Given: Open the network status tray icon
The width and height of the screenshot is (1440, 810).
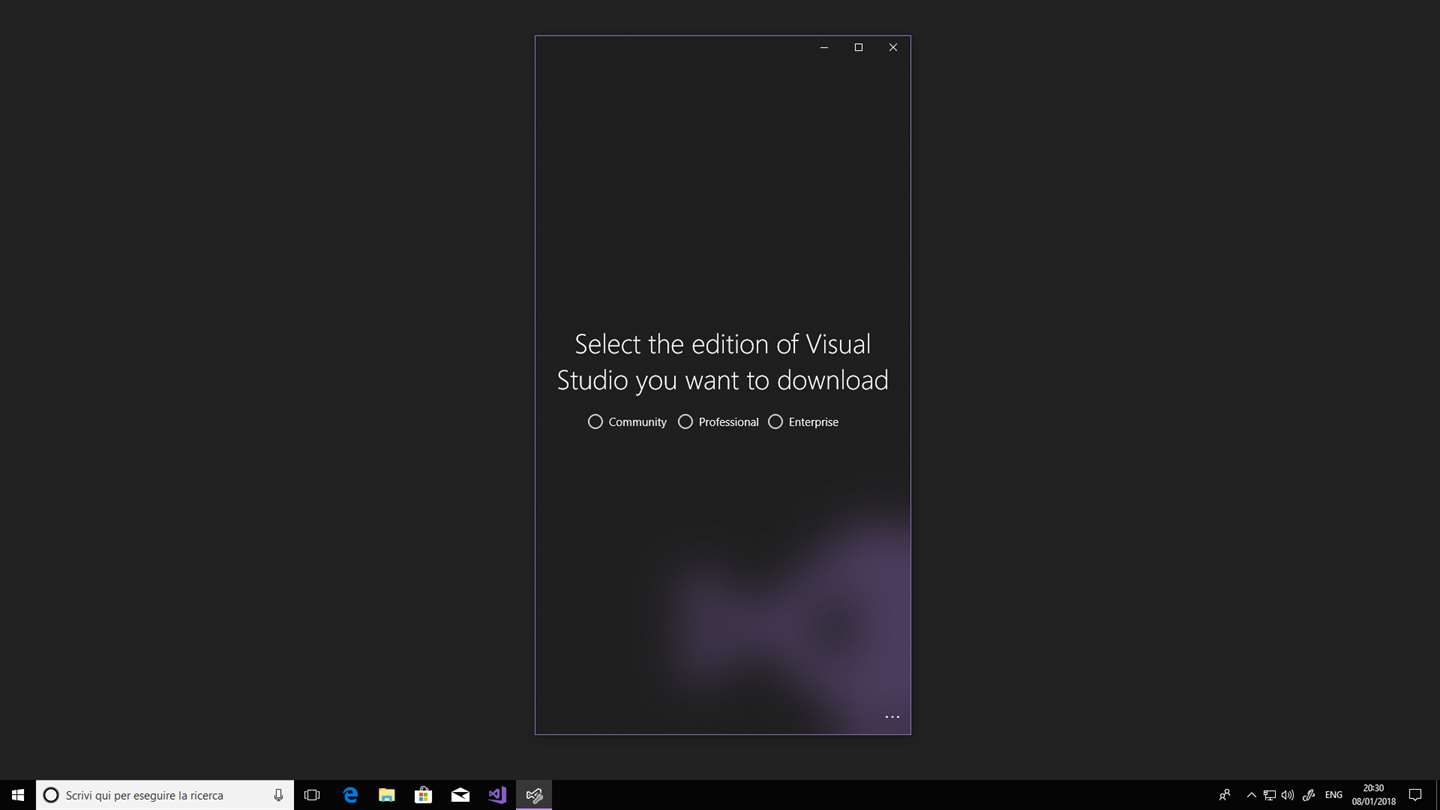Looking at the screenshot, I should click(1269, 795).
